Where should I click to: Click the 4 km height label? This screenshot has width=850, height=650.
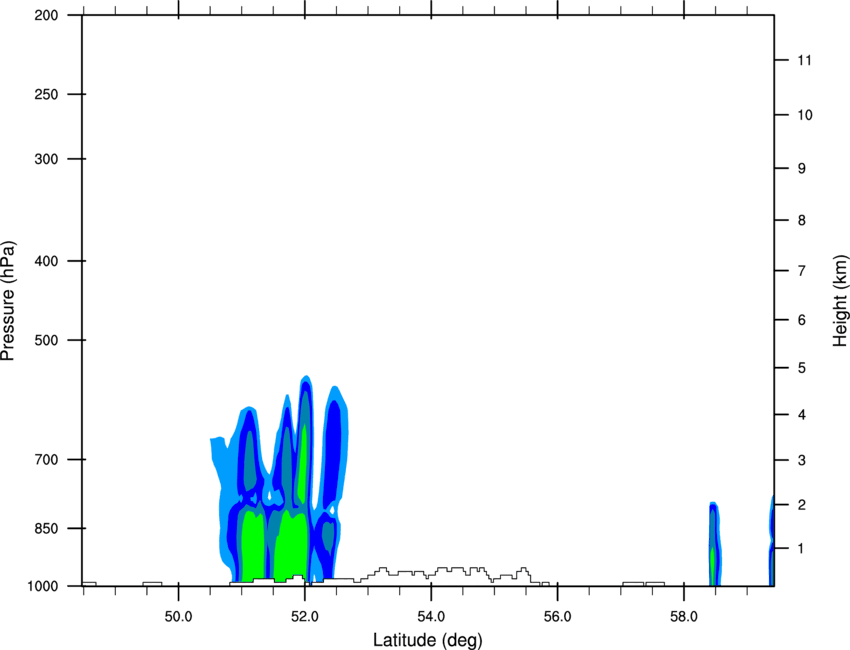[801, 415]
